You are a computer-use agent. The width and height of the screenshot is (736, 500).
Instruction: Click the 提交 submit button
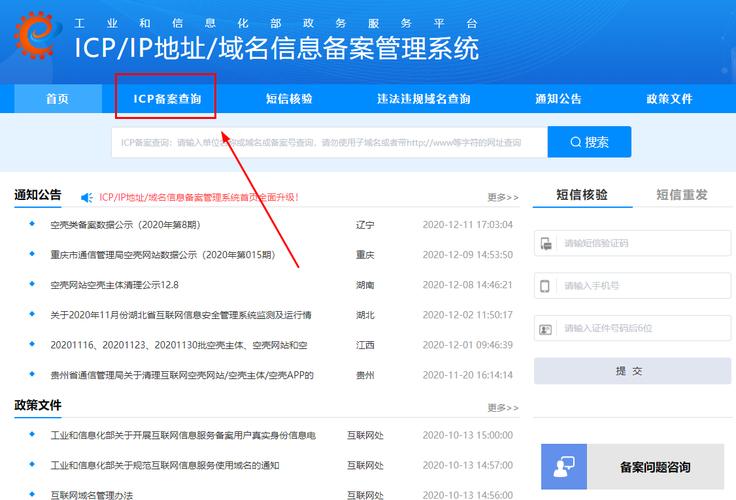coord(632,371)
